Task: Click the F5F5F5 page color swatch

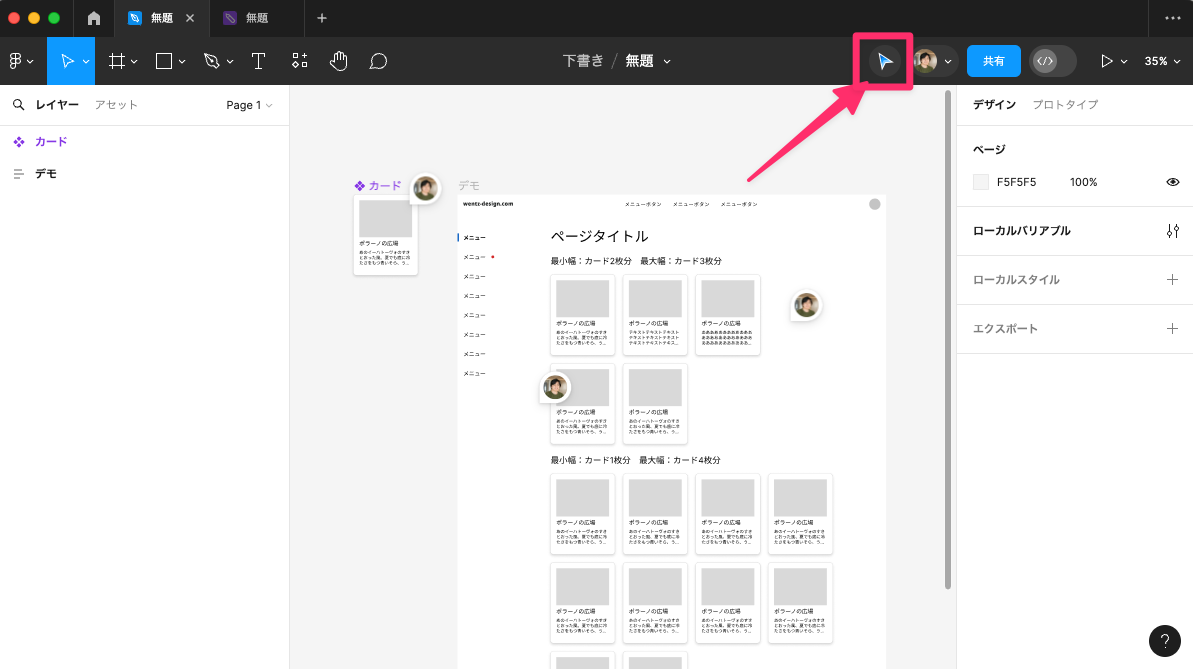Action: (981, 182)
